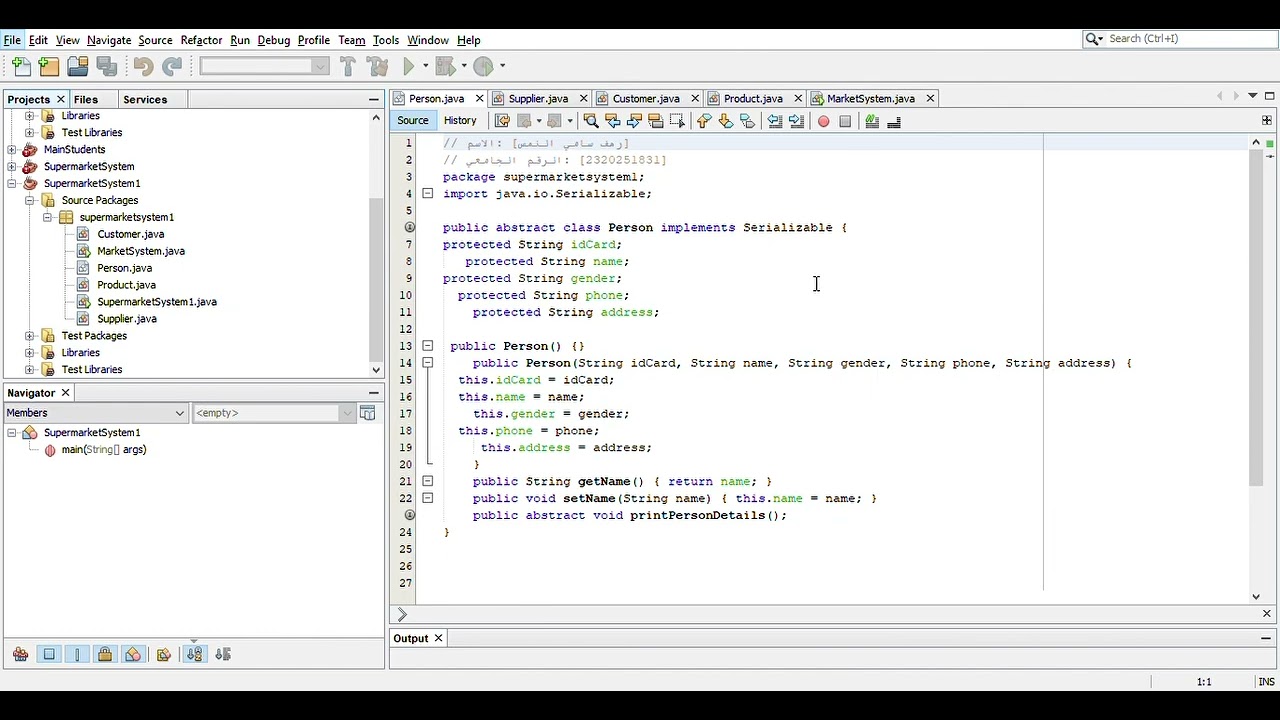The height and width of the screenshot is (720, 1280).
Task: Open the Members dropdown in Navigator
Action: 96,413
